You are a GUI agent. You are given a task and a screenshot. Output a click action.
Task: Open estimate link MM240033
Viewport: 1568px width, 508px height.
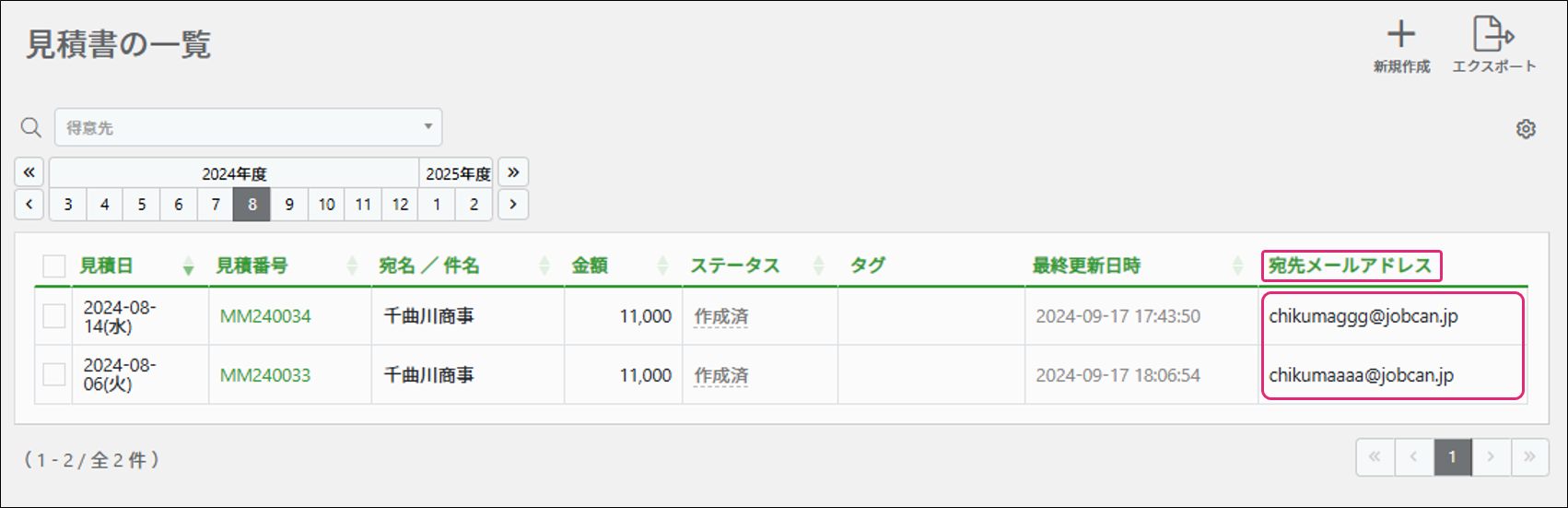(x=265, y=375)
